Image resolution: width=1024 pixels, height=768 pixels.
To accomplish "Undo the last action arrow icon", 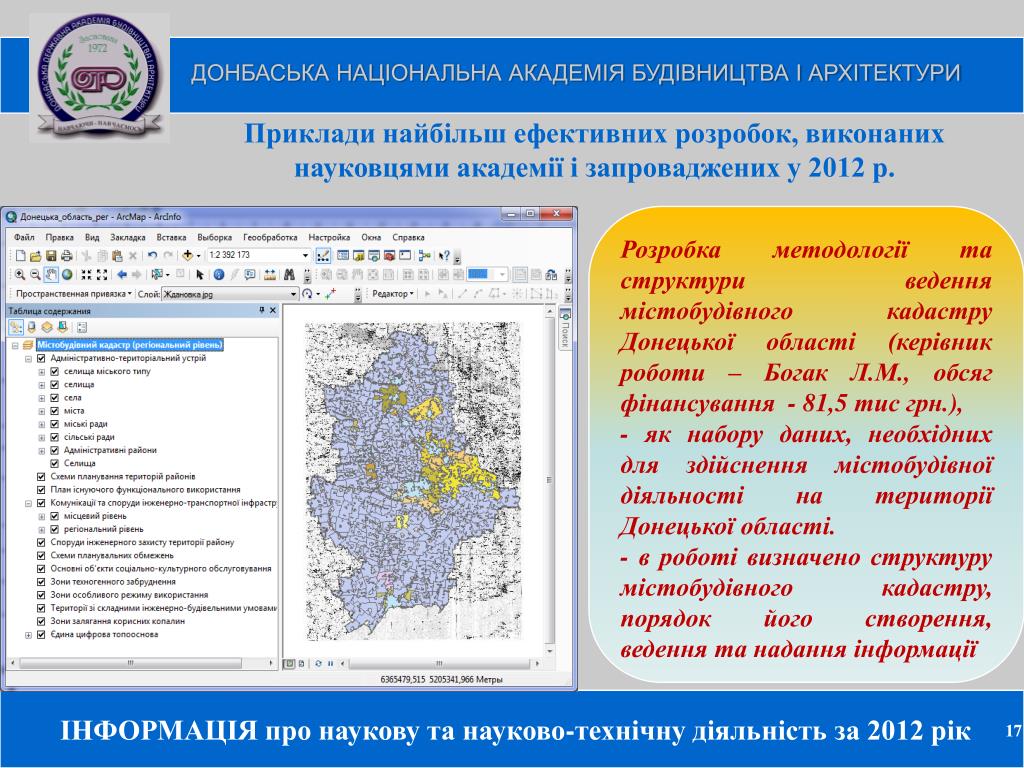I will pos(152,256).
